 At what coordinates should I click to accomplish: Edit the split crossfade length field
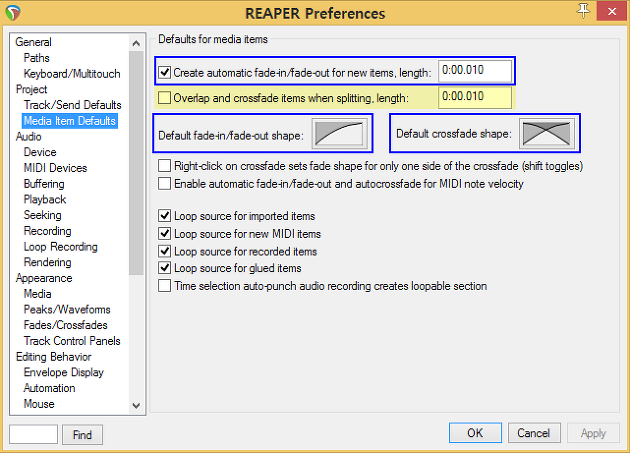coord(475,97)
